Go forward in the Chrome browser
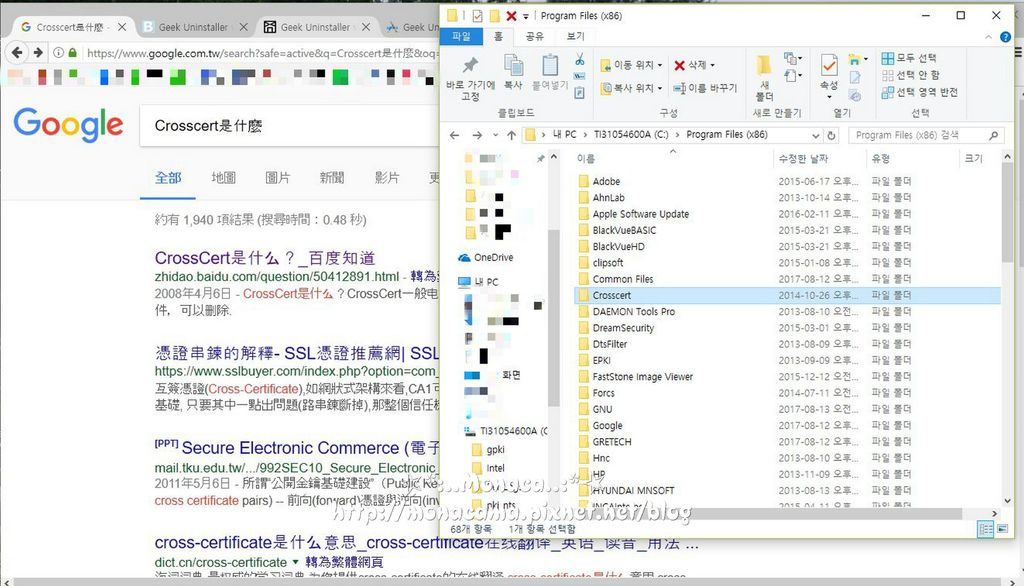Screen dimensions: 1024x586 tap(38, 52)
